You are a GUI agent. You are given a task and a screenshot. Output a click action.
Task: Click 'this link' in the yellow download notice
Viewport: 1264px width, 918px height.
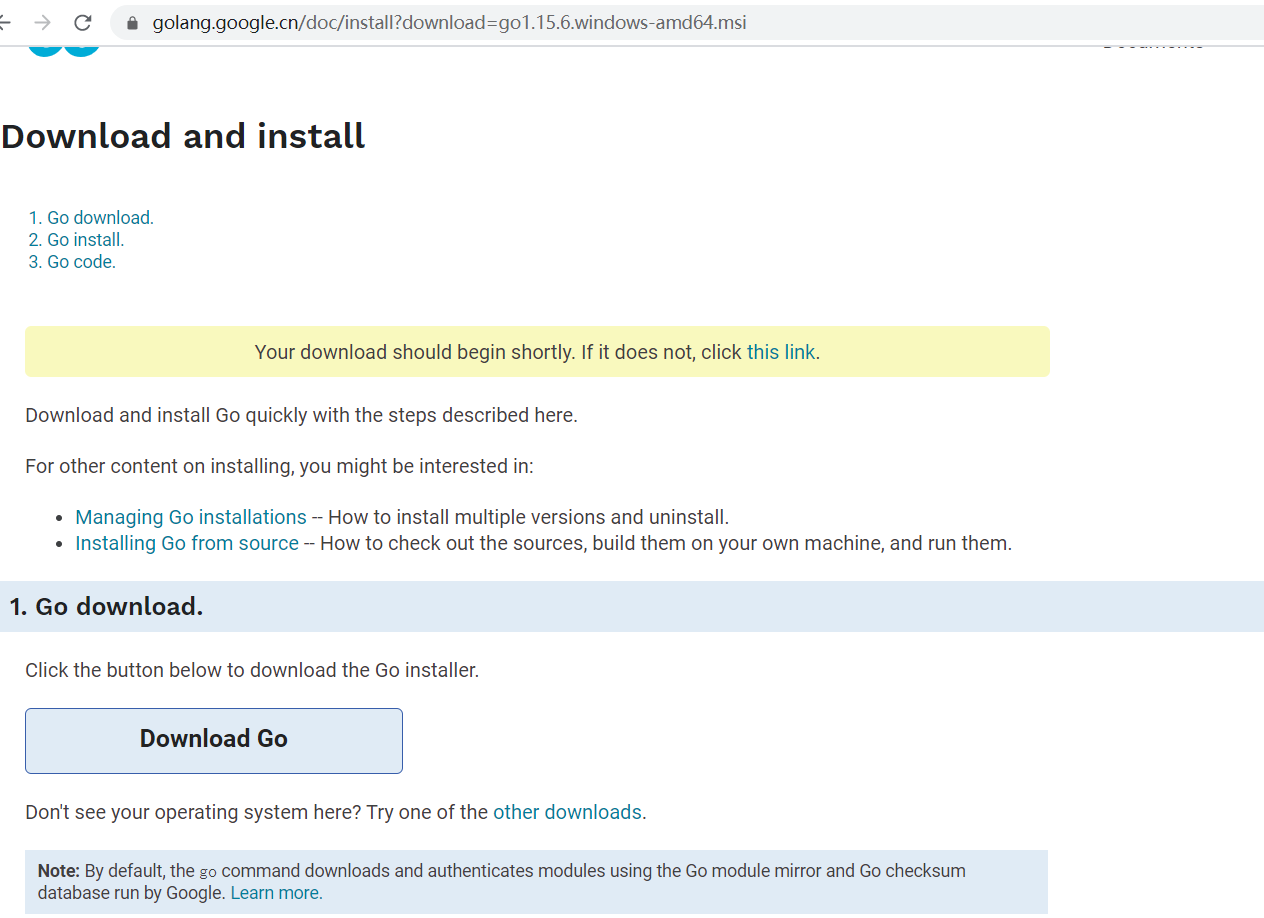click(x=781, y=352)
